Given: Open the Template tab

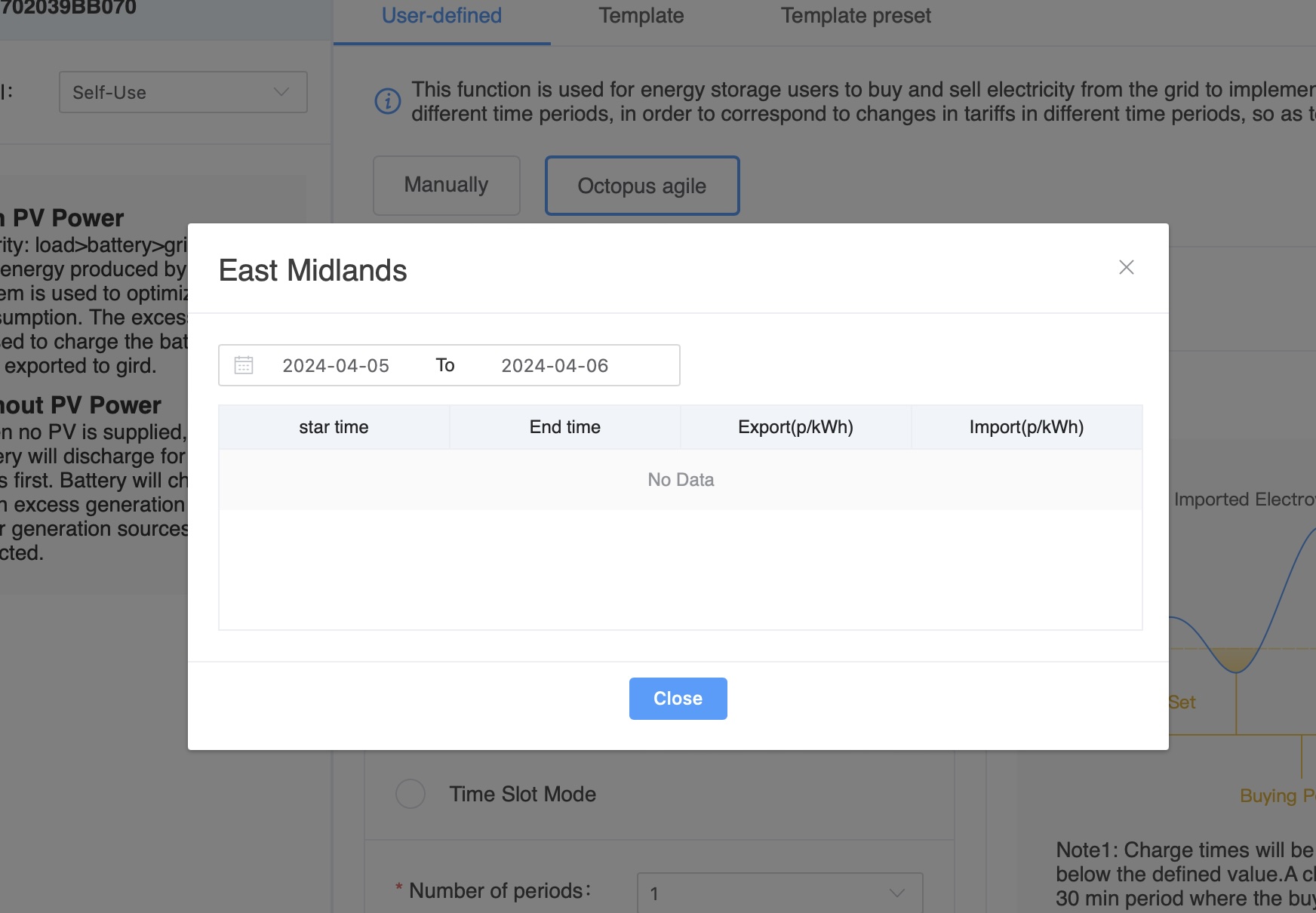Looking at the screenshot, I should coord(641,16).
